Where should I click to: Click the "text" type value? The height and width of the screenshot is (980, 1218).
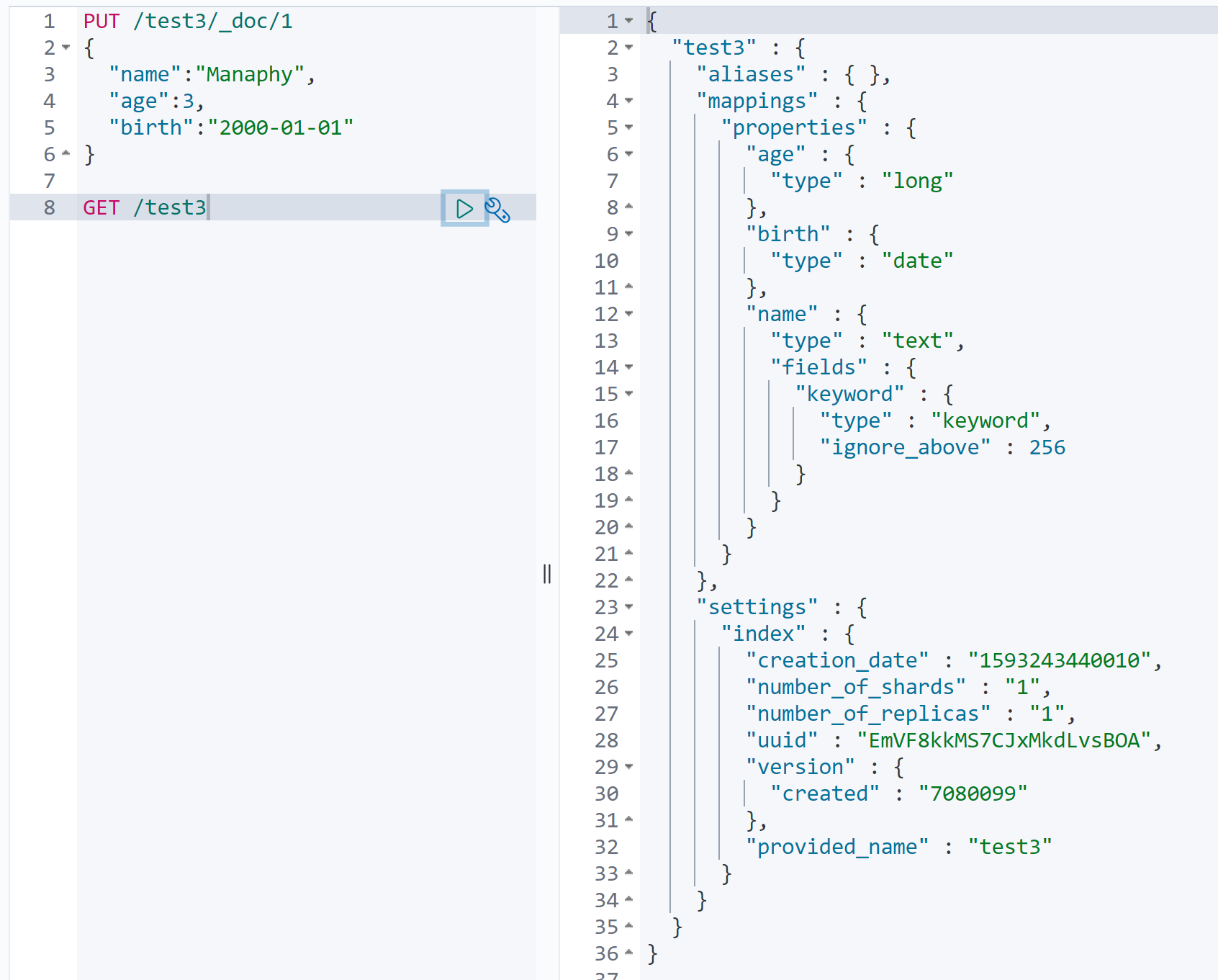[x=917, y=341]
